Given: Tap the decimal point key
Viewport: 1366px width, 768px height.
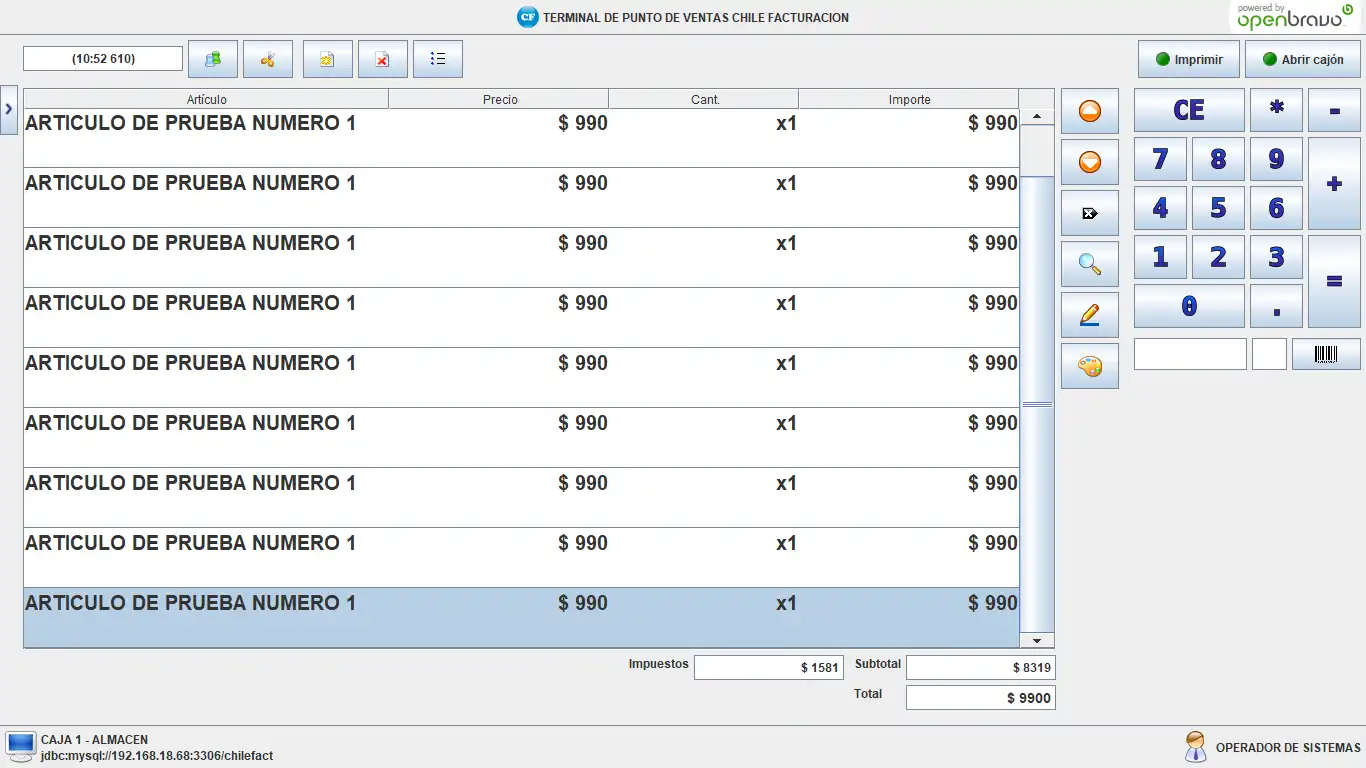Looking at the screenshot, I should click(x=1276, y=306).
